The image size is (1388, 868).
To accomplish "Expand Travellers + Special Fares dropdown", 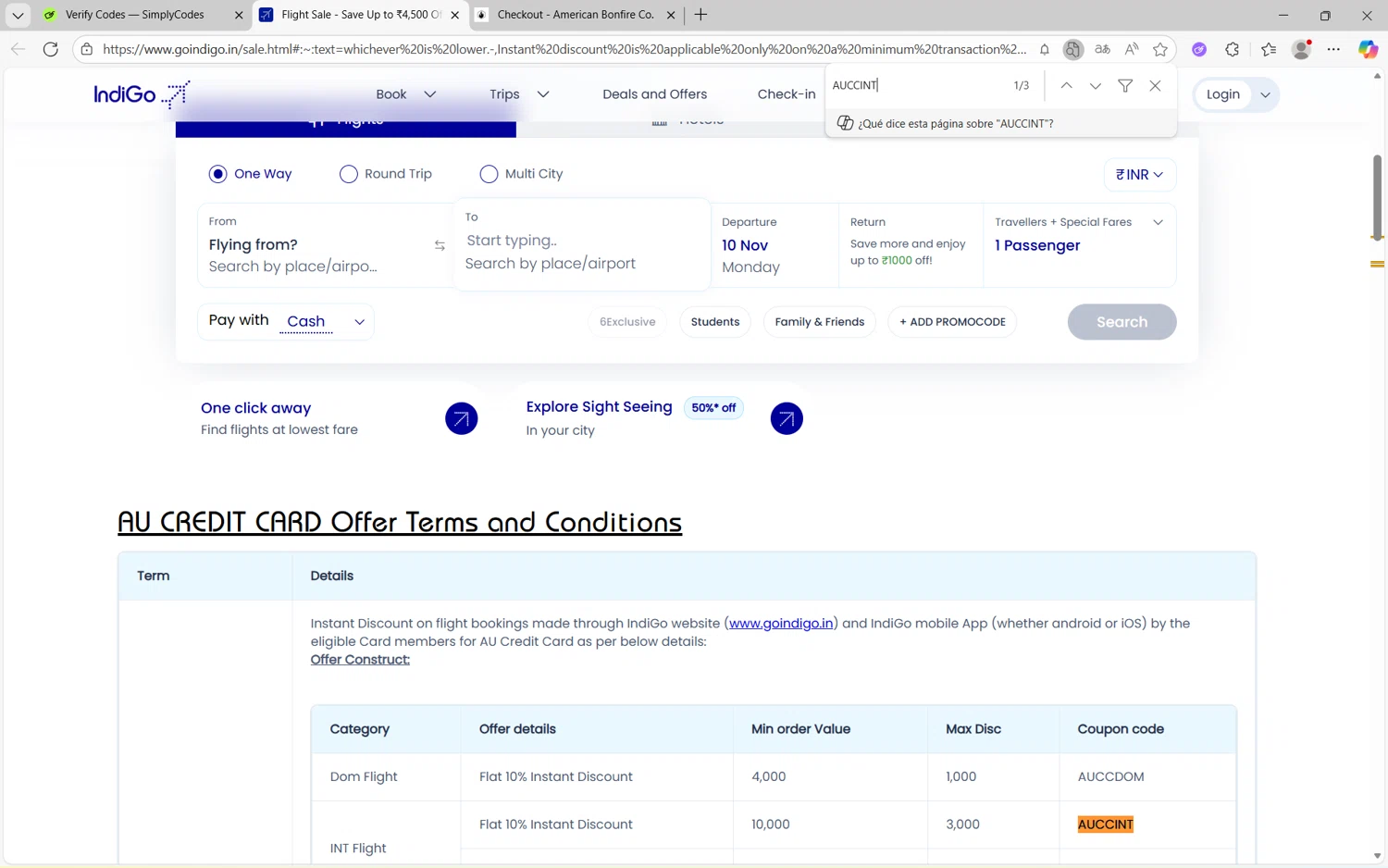I will (1158, 222).
